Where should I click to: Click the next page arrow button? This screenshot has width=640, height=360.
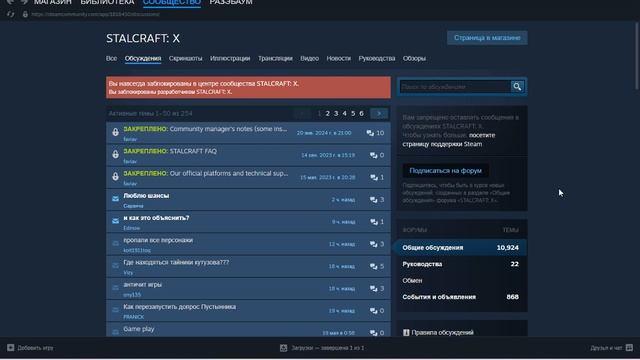379,113
